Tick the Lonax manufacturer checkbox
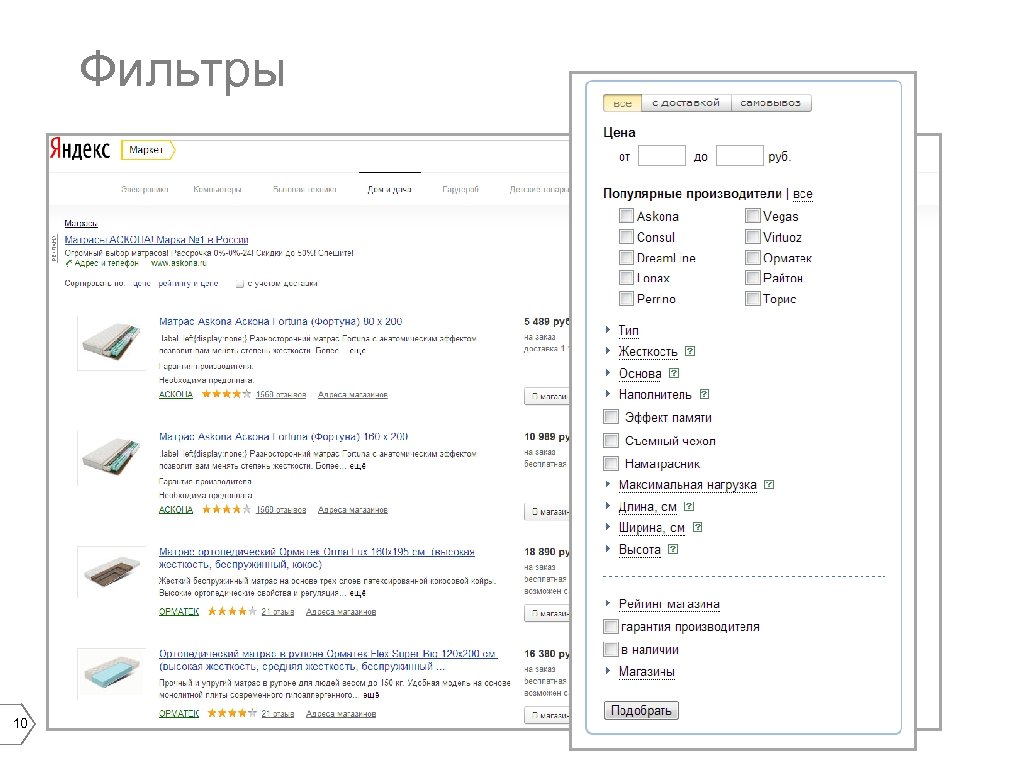The width and height of the screenshot is (1024, 768). (626, 278)
